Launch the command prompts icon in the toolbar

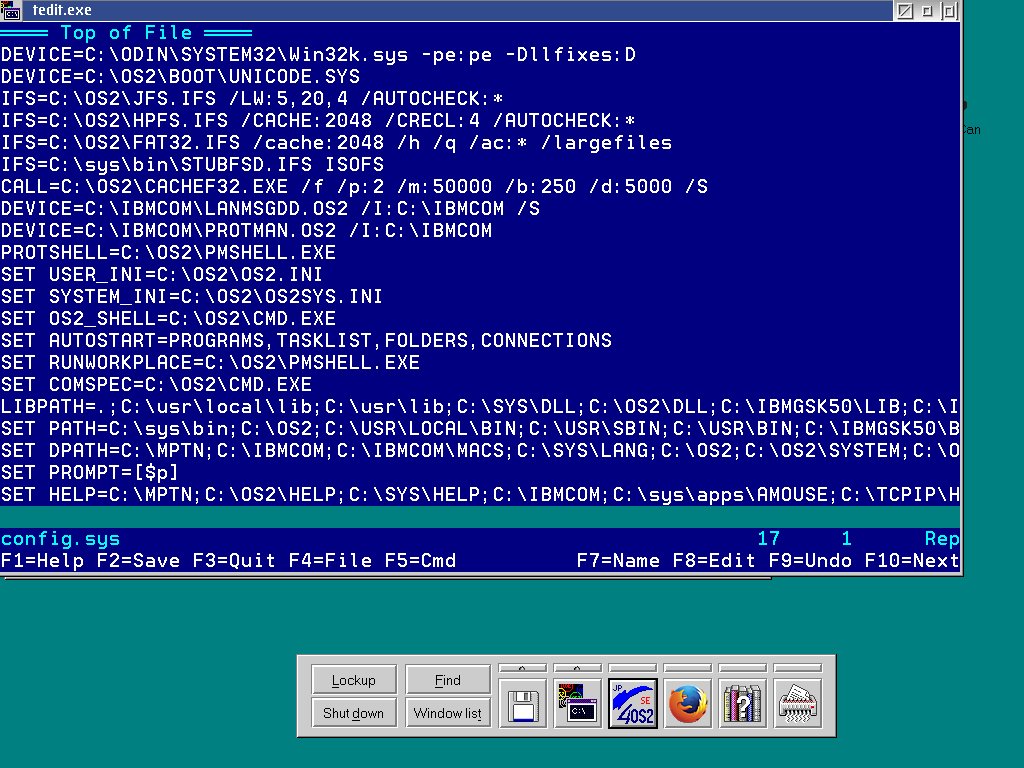[x=578, y=704]
